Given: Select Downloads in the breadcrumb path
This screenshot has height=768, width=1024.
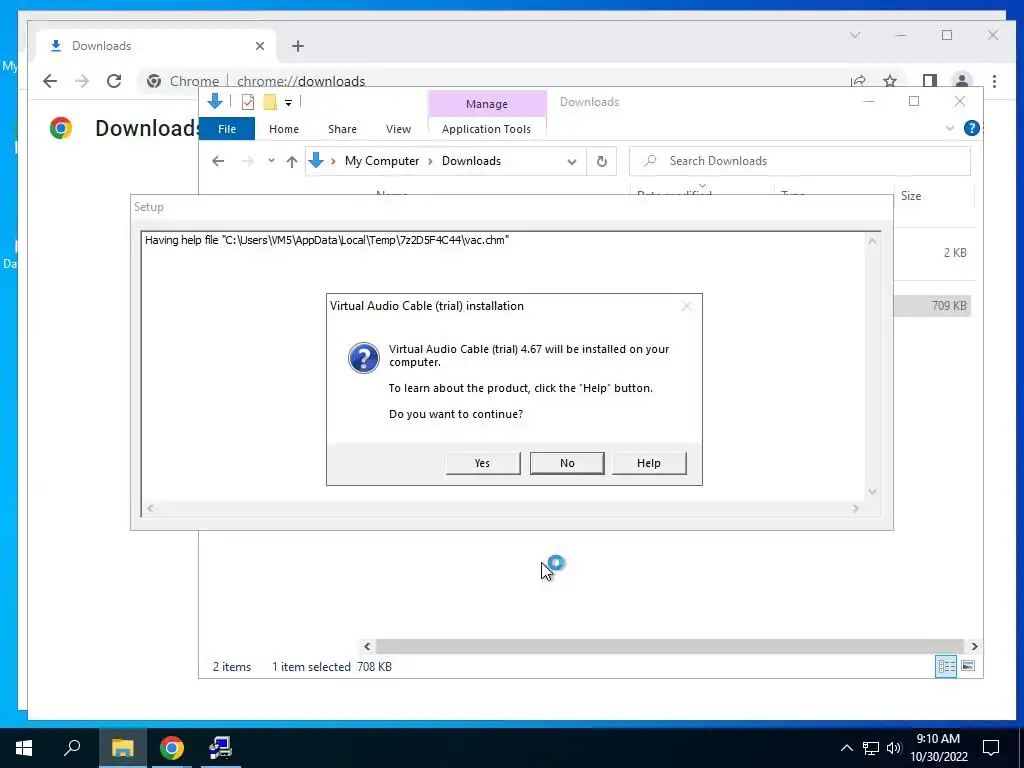Looking at the screenshot, I should click(472, 161).
